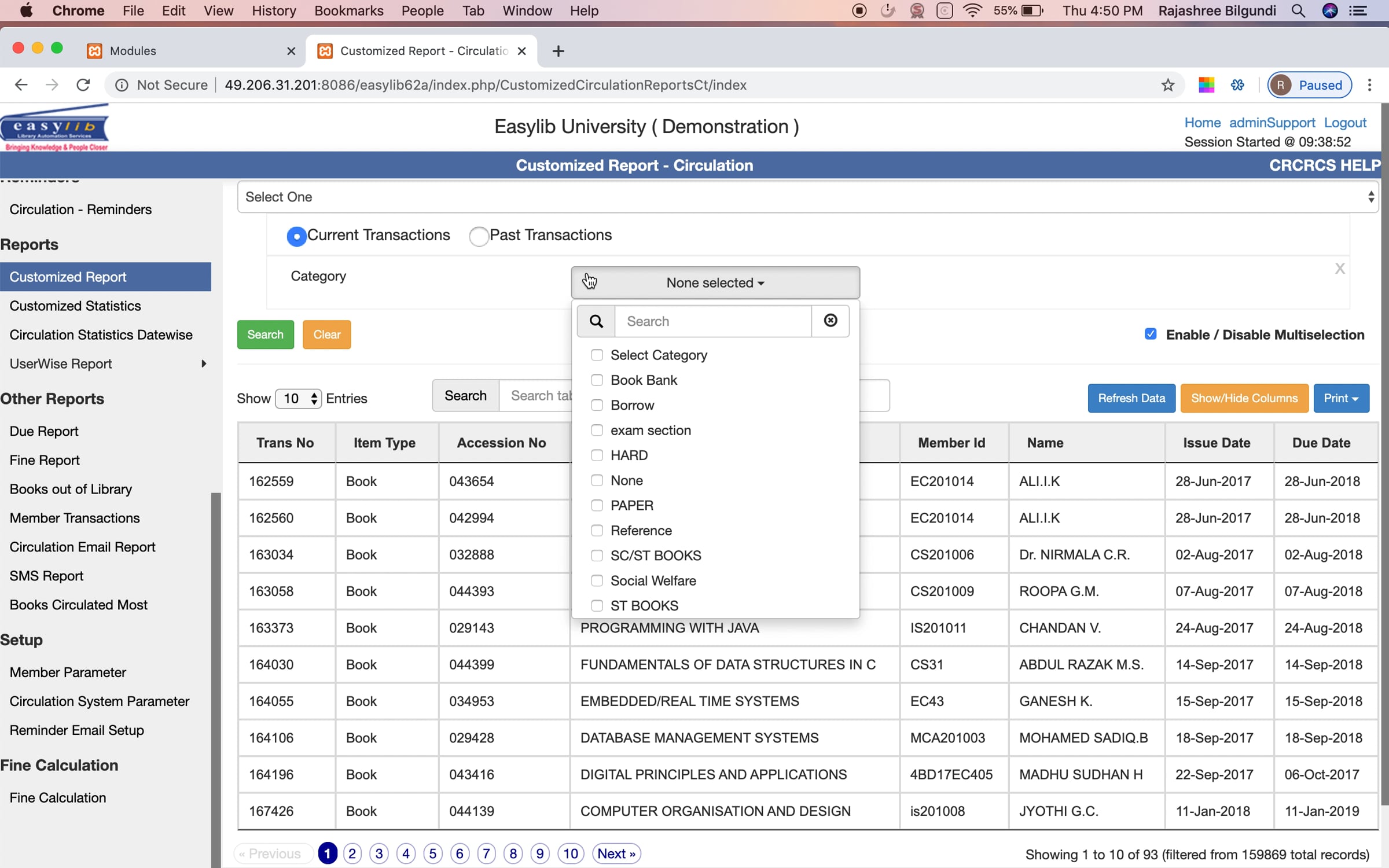1389x868 pixels.
Task: Open the Select One report dropdown
Action: (808, 197)
